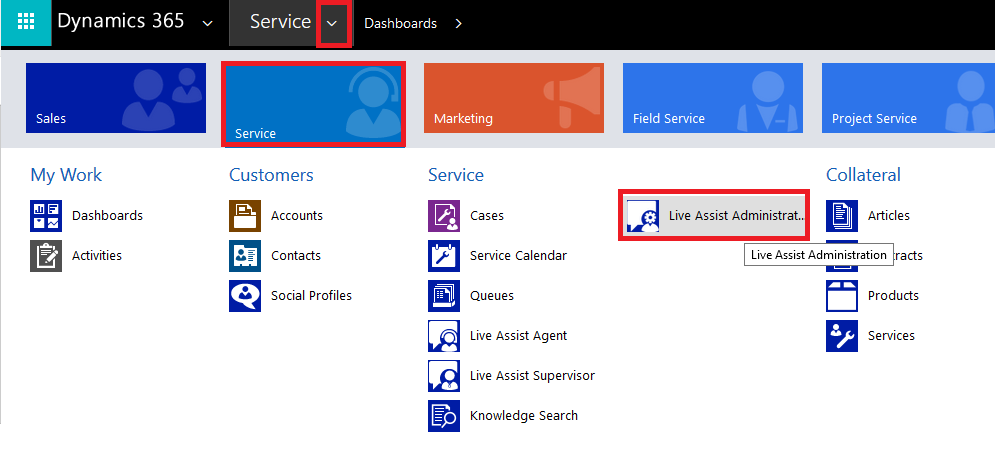Click the Services wrench icon in Collateral

[x=842, y=336]
